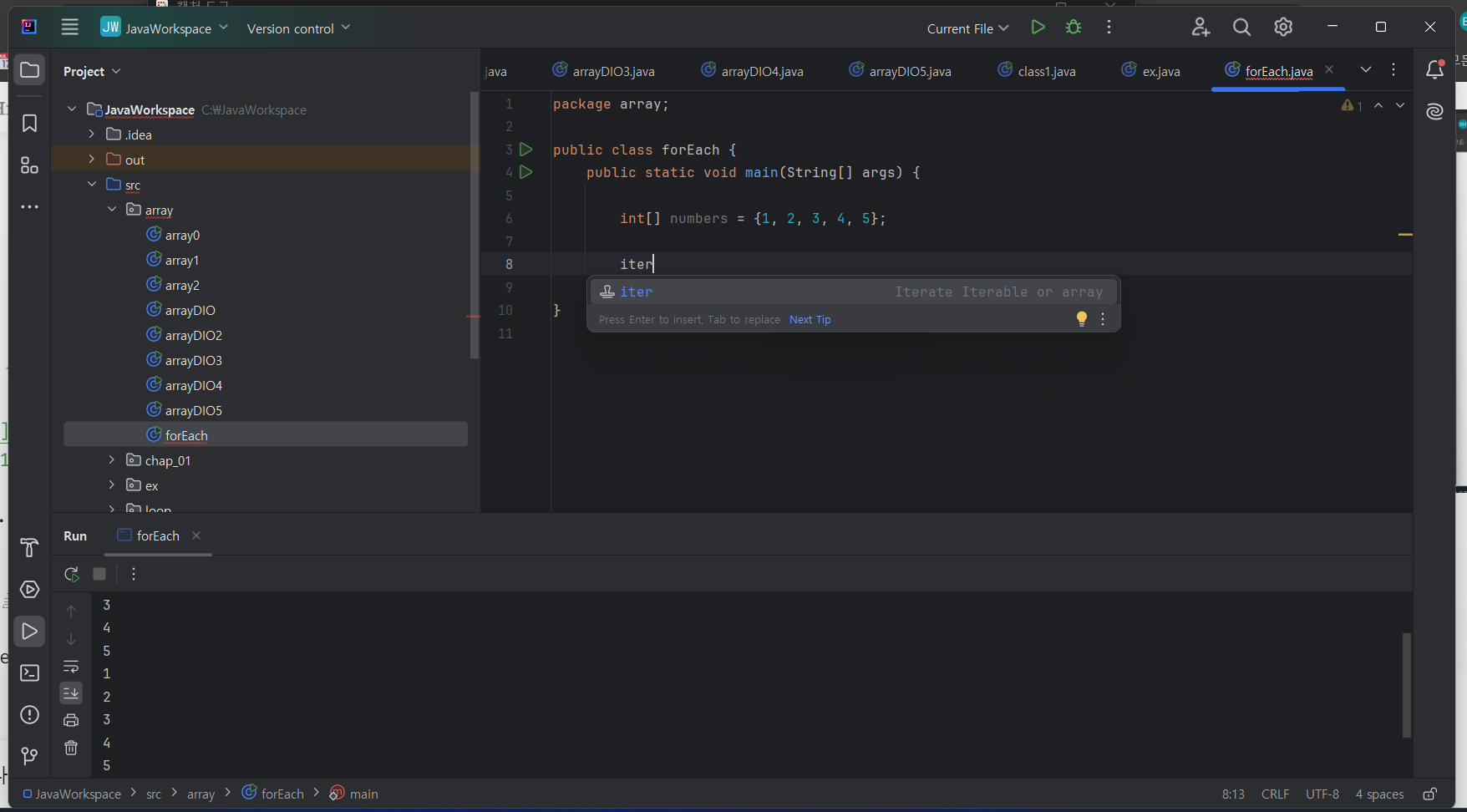Print the console output
The height and width of the screenshot is (812, 1467).
click(x=71, y=720)
